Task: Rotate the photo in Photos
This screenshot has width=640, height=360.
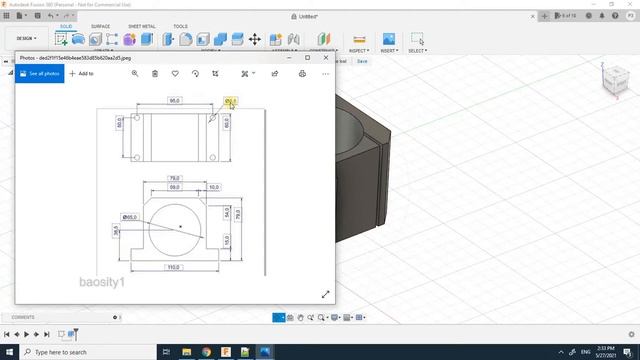Action: (195, 73)
